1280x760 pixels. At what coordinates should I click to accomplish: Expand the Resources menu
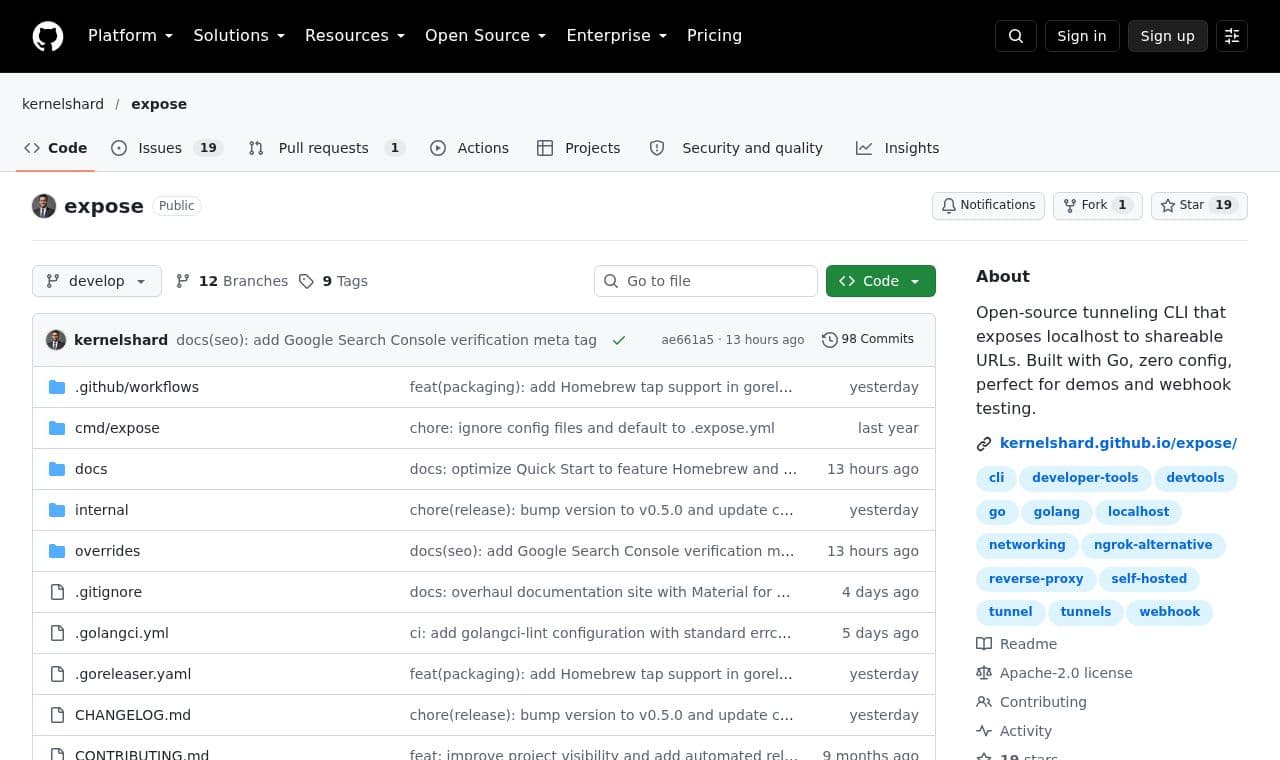coord(355,36)
